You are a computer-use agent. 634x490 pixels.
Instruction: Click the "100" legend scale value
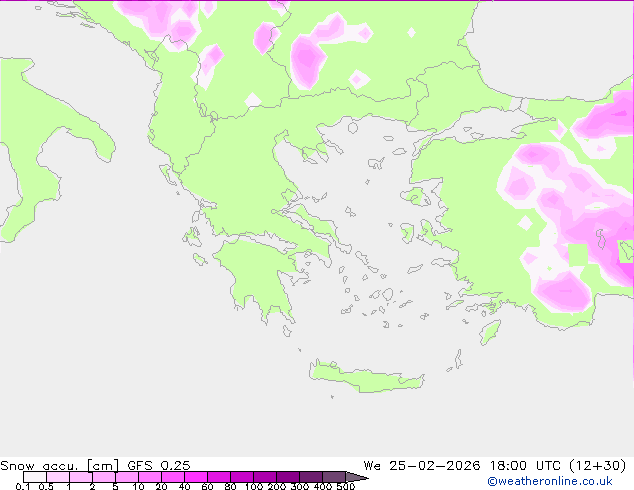(x=254, y=486)
